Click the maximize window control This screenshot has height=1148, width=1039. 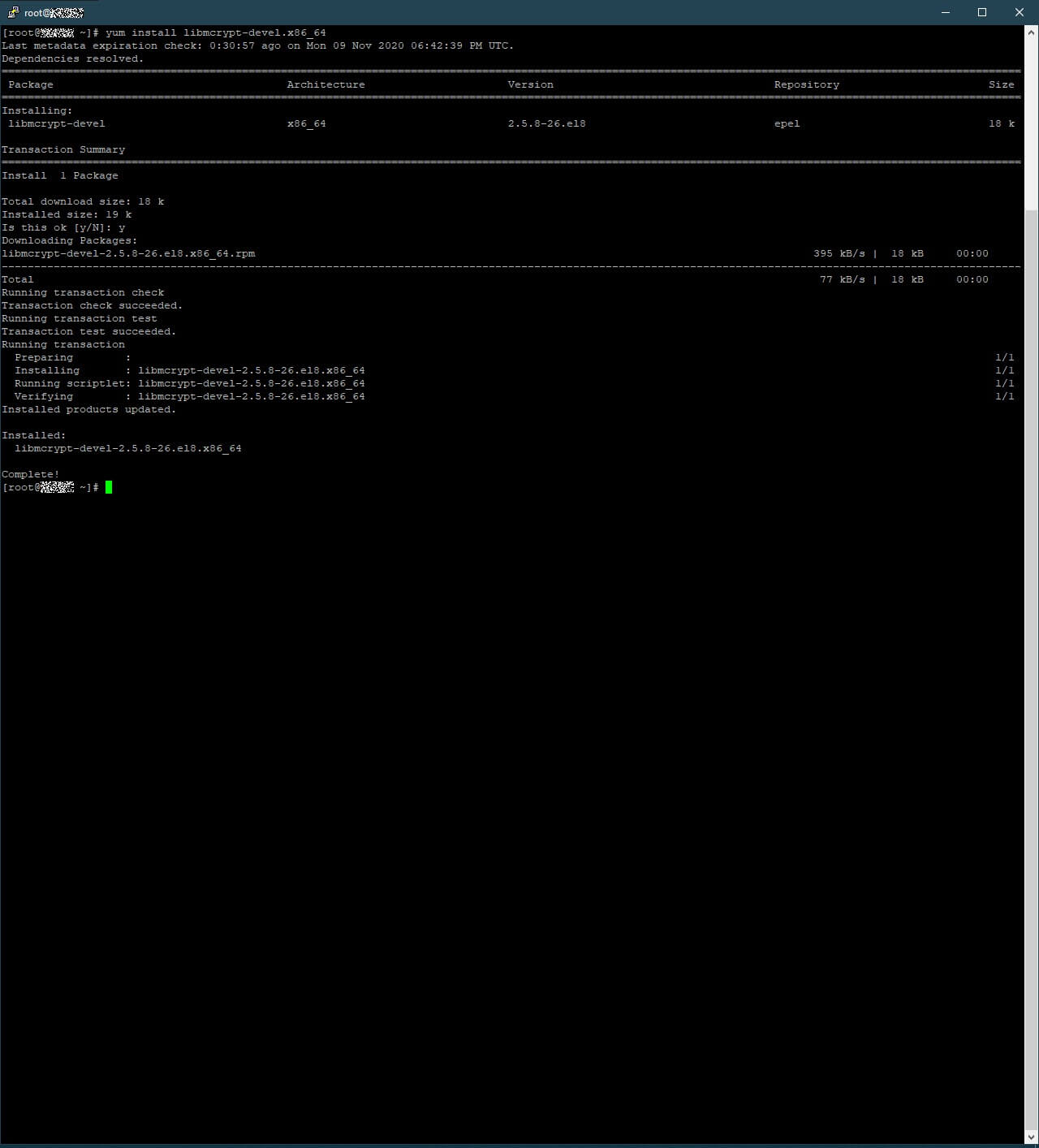(x=982, y=12)
